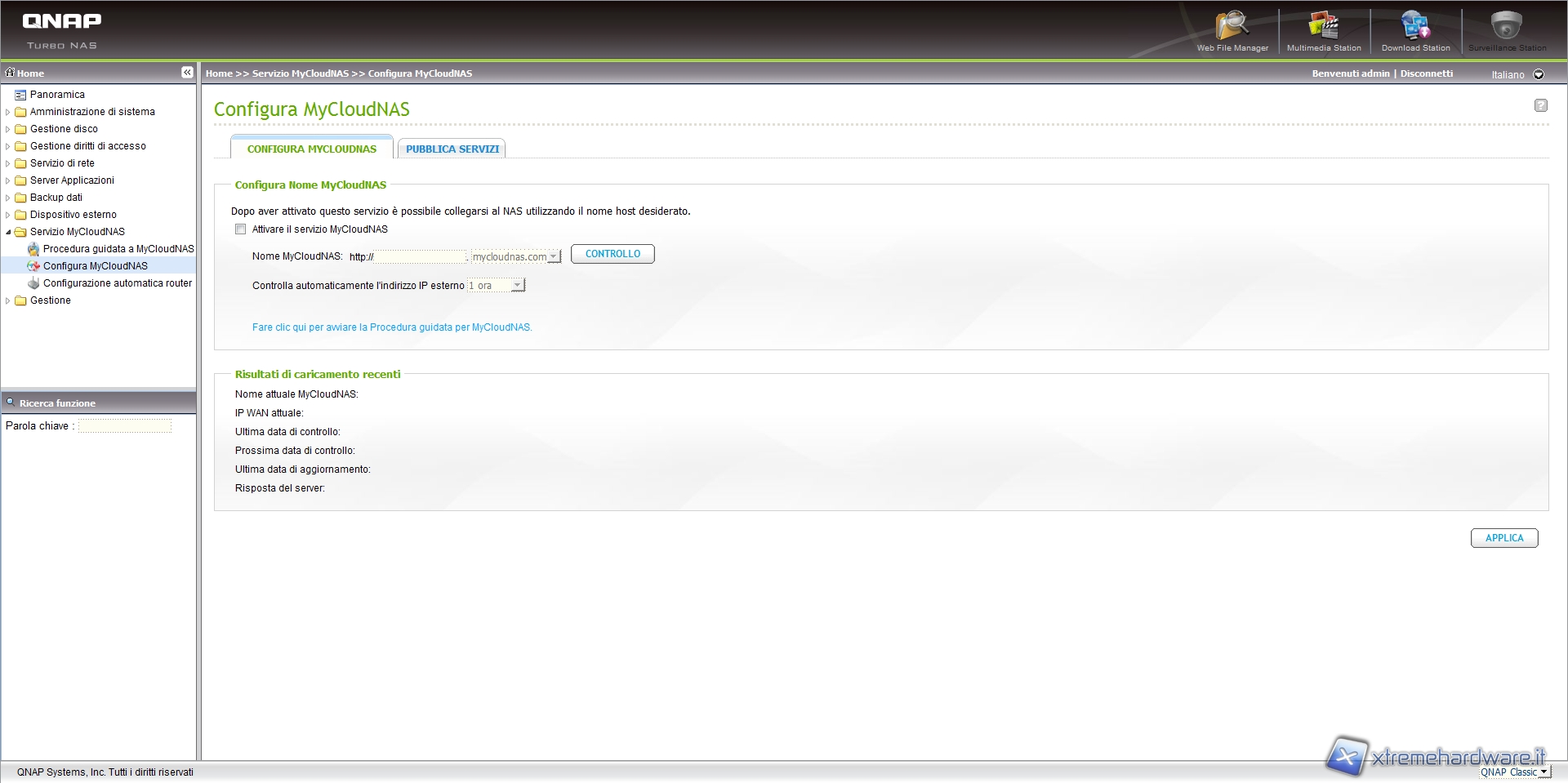Switch to the Pubblica Servizi tab
The width and height of the screenshot is (1568, 783).
tap(452, 149)
